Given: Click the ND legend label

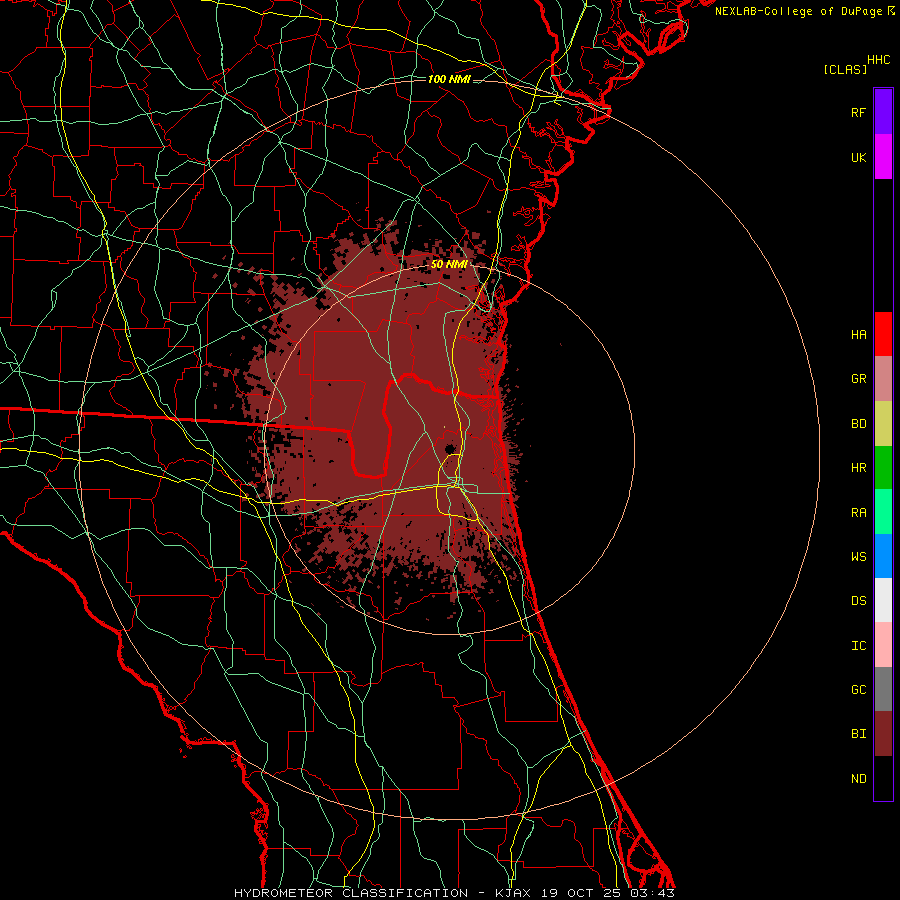Looking at the screenshot, I should tap(859, 779).
